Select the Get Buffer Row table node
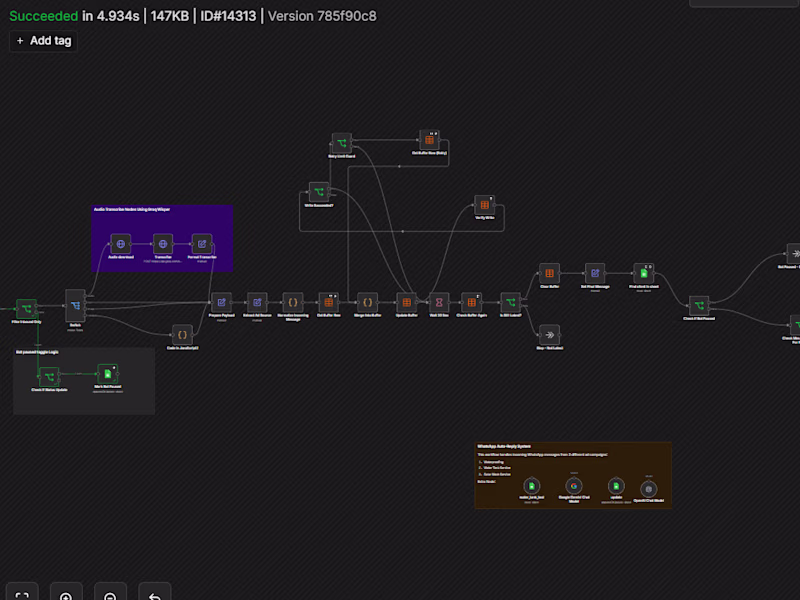 329,302
